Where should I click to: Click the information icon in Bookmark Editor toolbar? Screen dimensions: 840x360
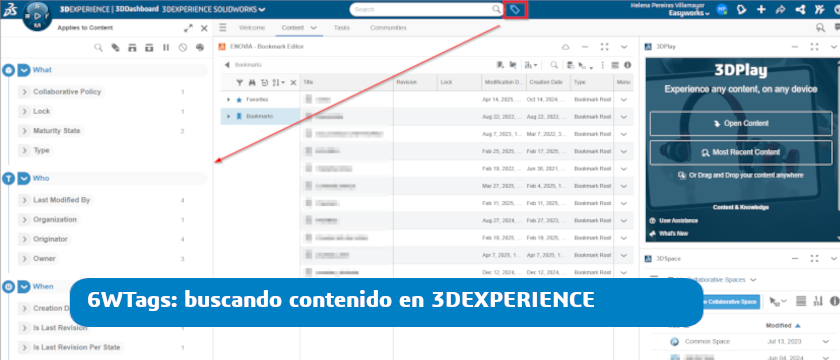627,65
